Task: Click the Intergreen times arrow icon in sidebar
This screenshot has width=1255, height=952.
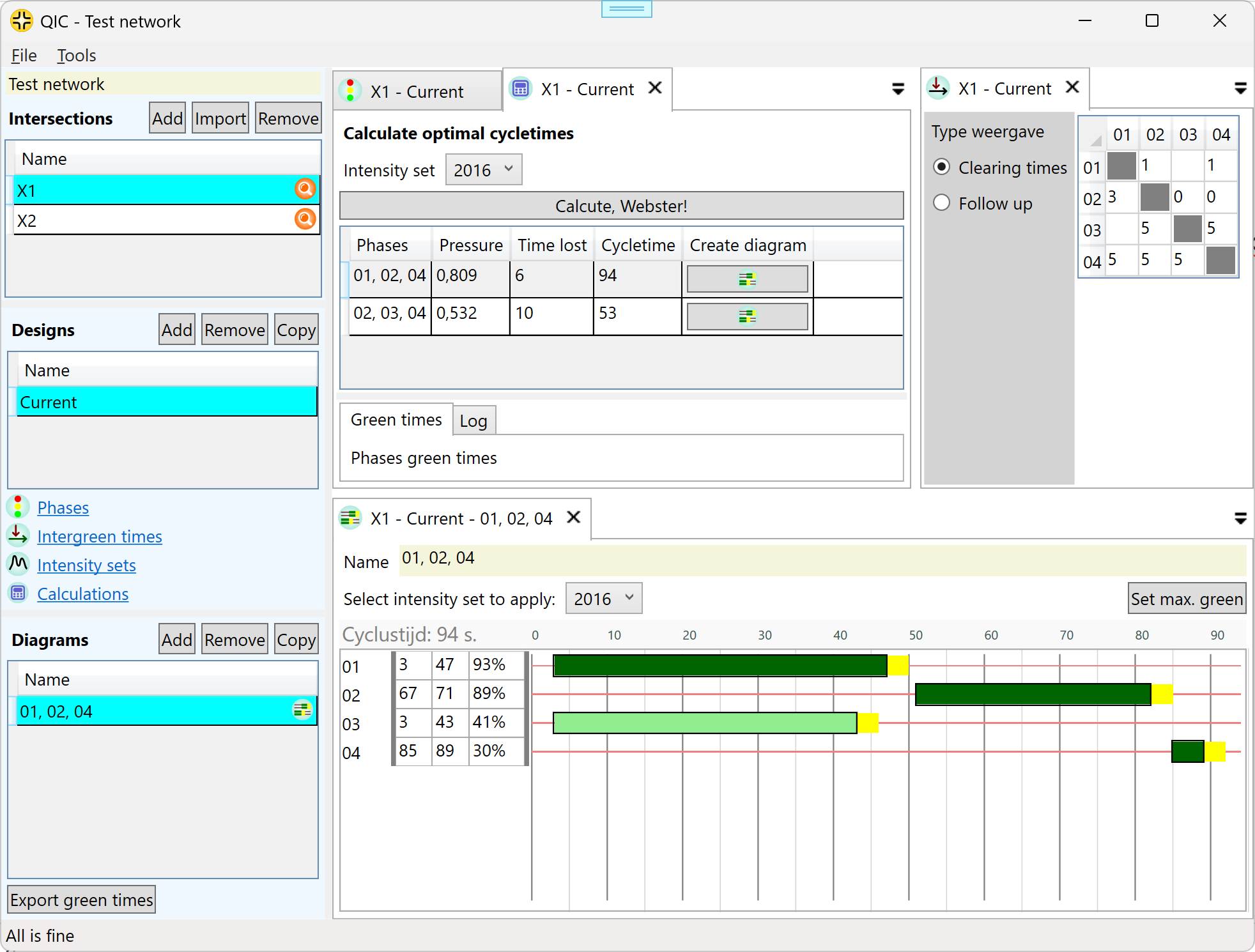Action: tap(18, 535)
